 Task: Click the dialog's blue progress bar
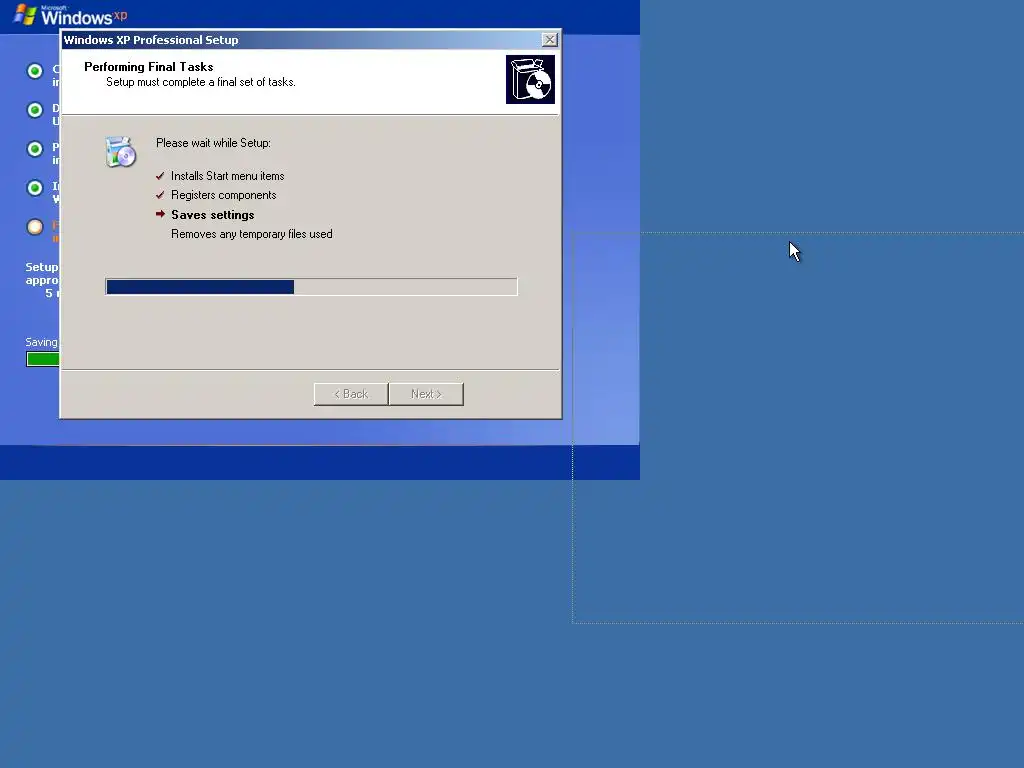[312, 287]
